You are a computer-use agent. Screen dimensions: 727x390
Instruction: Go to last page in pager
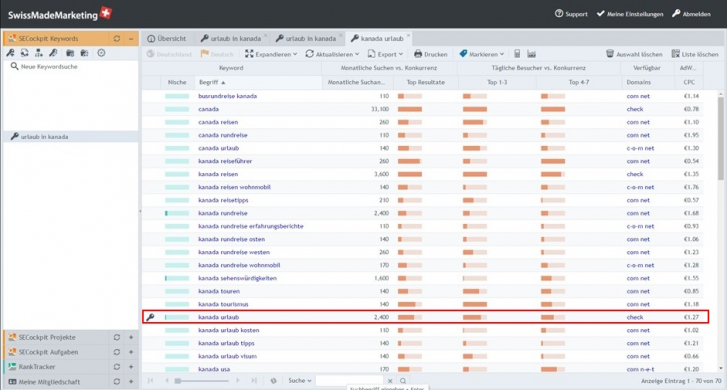(x=254, y=381)
